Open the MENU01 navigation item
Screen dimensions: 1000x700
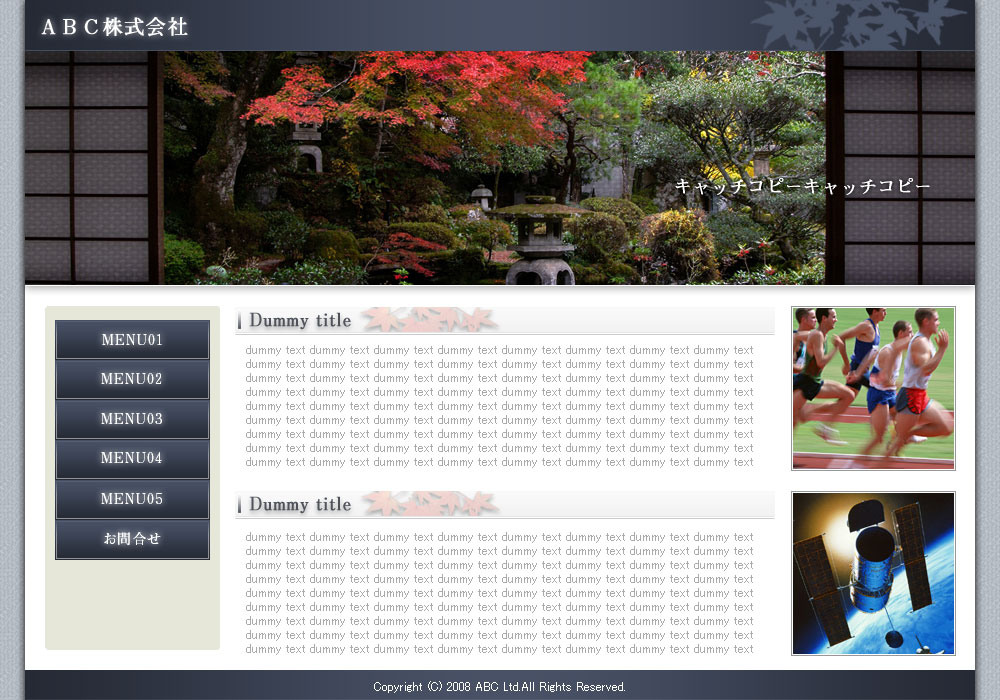[x=132, y=340]
